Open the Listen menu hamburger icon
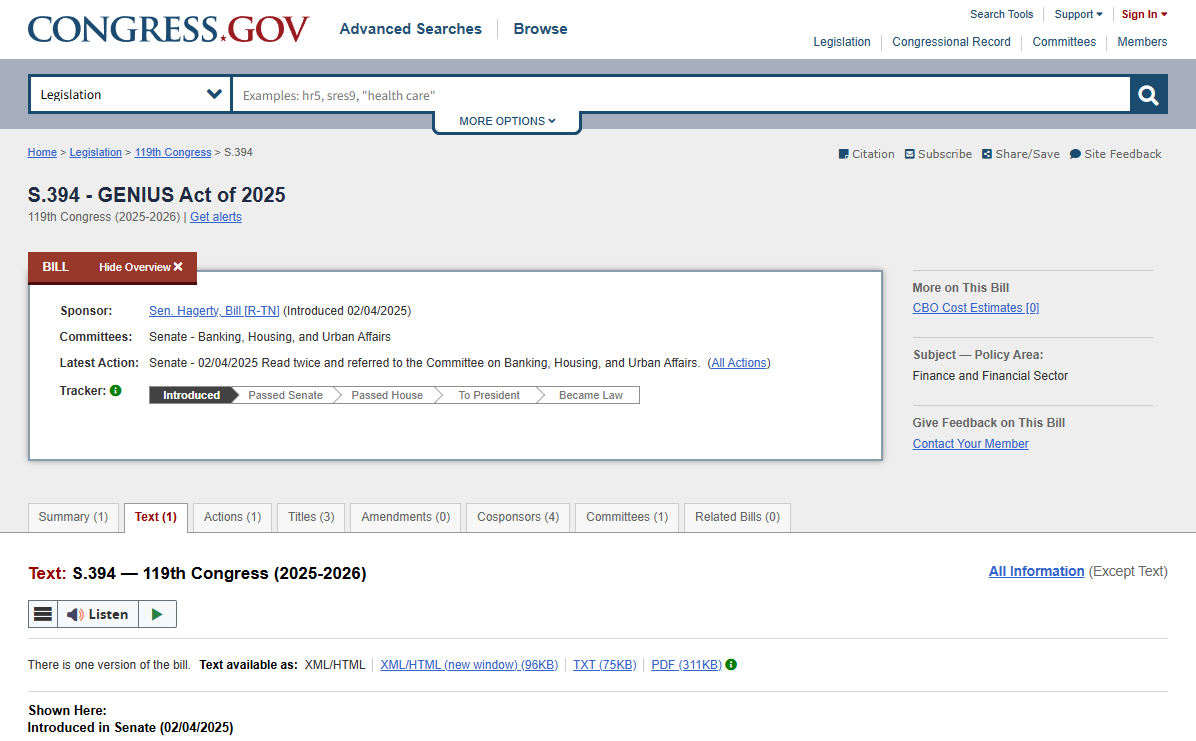Viewport: 1196px width, 741px height. coord(43,614)
